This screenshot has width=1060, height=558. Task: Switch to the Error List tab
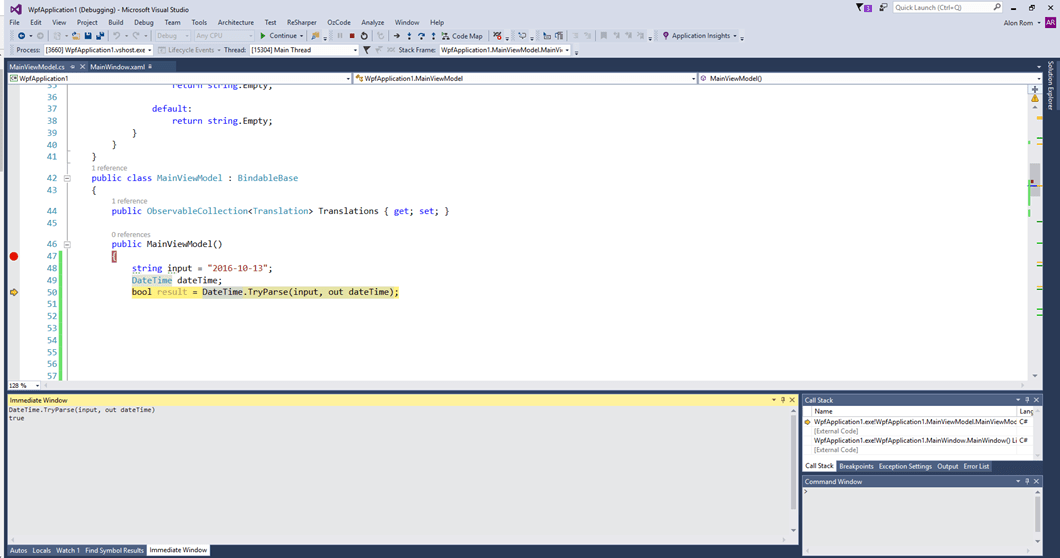[976, 466]
